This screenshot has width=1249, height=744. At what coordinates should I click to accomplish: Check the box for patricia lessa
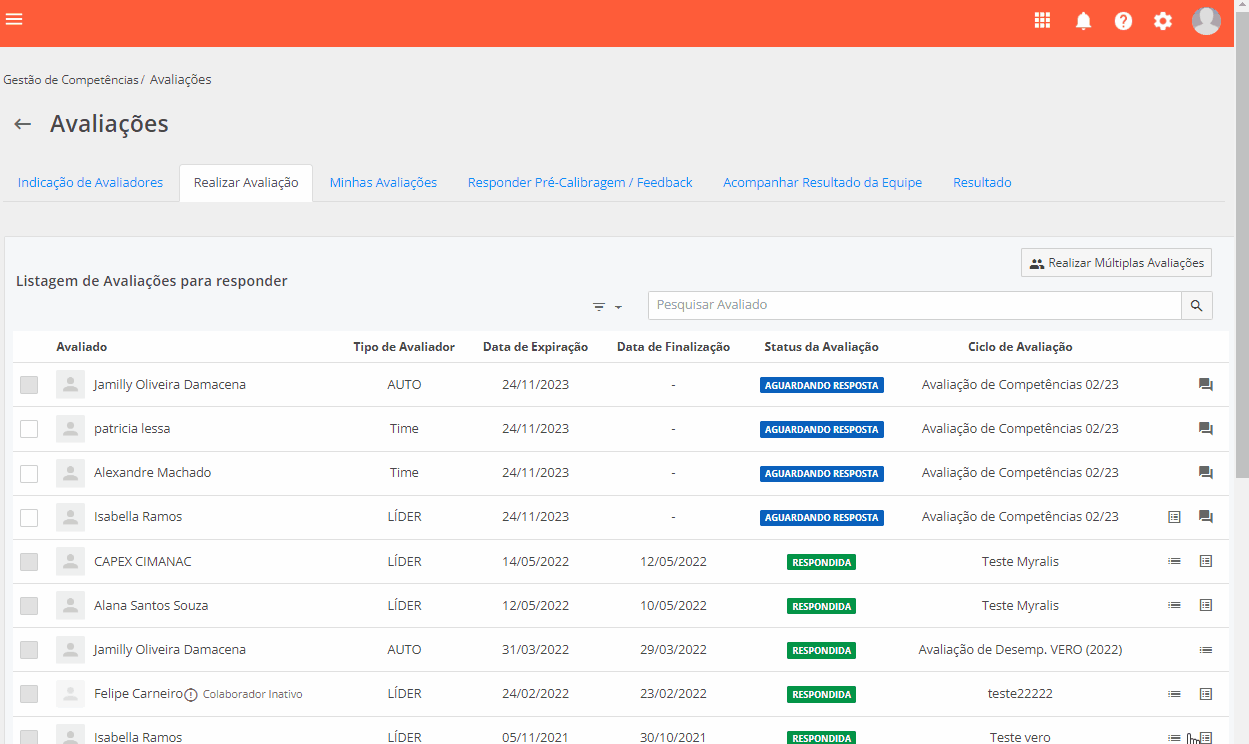point(29,429)
